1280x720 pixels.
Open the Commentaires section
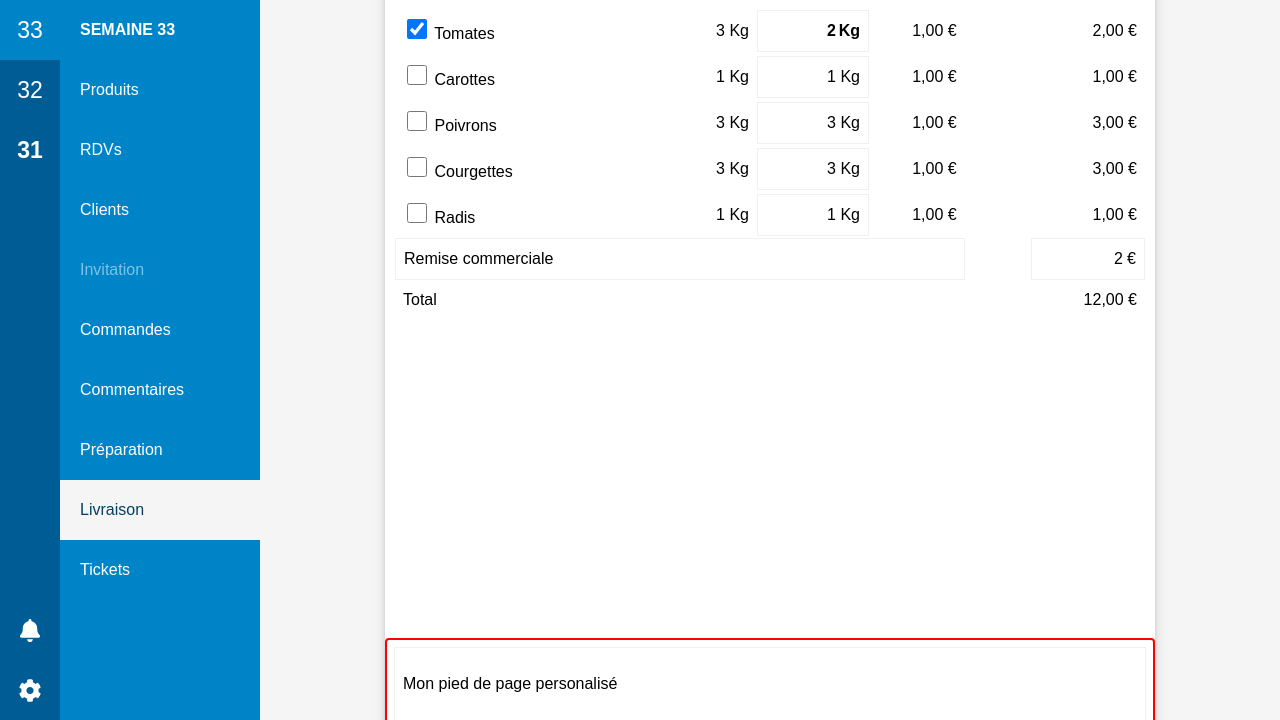[132, 390]
